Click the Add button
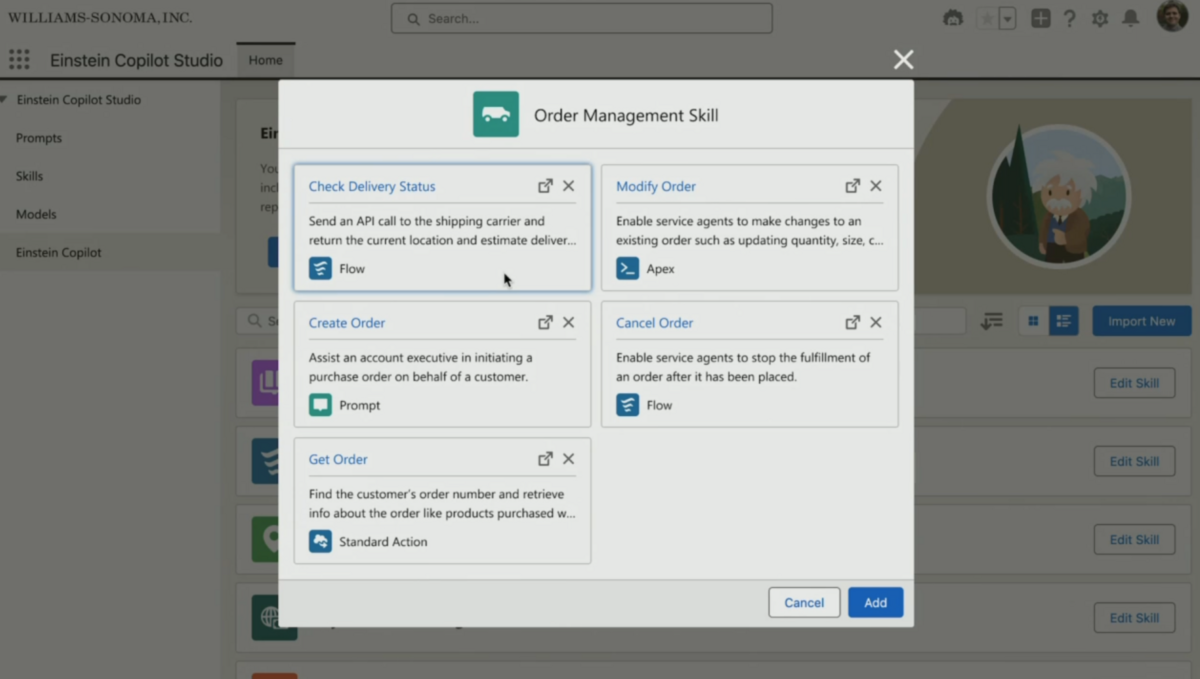Viewport: 1200px width, 679px height. pos(875,603)
